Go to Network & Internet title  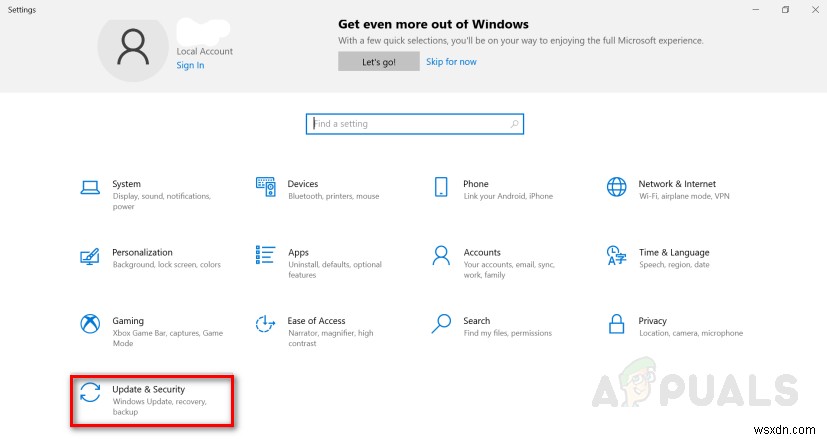click(x=677, y=184)
